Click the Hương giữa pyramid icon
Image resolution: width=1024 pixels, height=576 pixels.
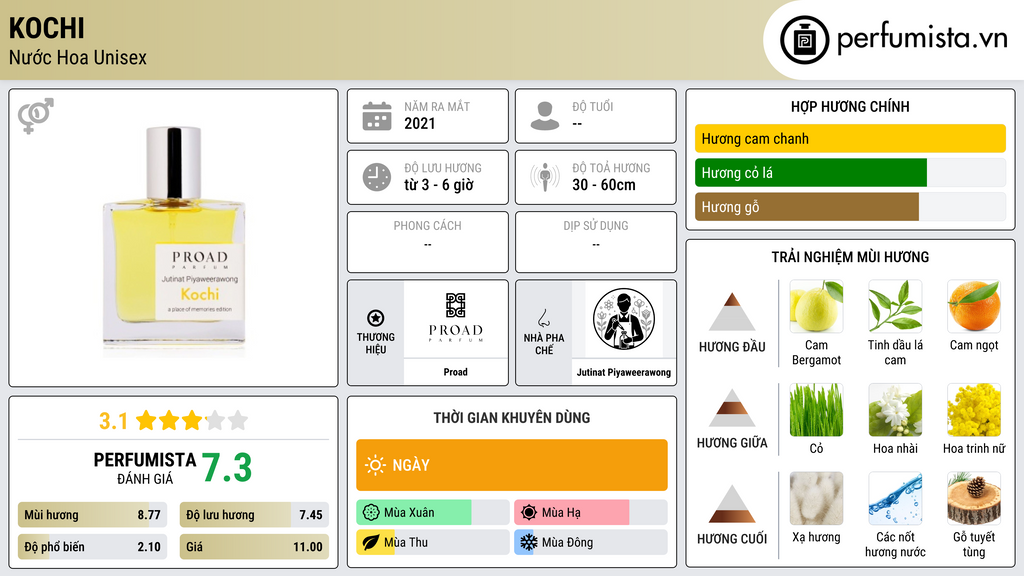732,408
